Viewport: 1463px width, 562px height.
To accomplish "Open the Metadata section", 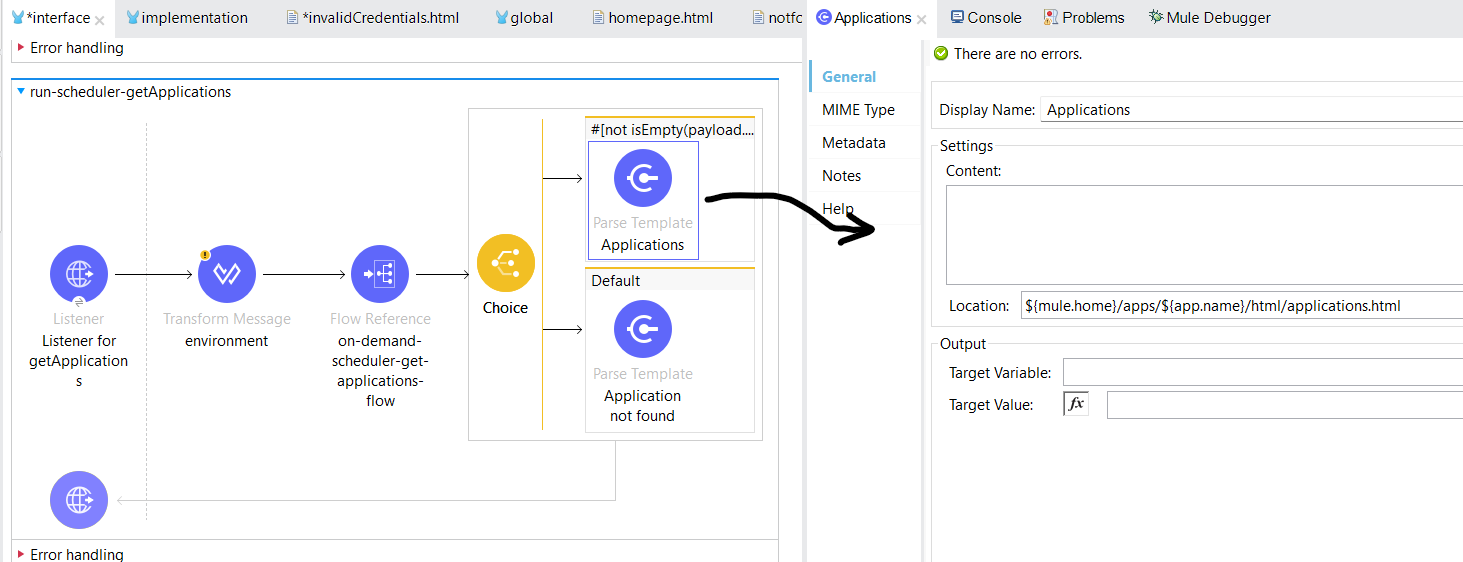I will click(x=853, y=143).
